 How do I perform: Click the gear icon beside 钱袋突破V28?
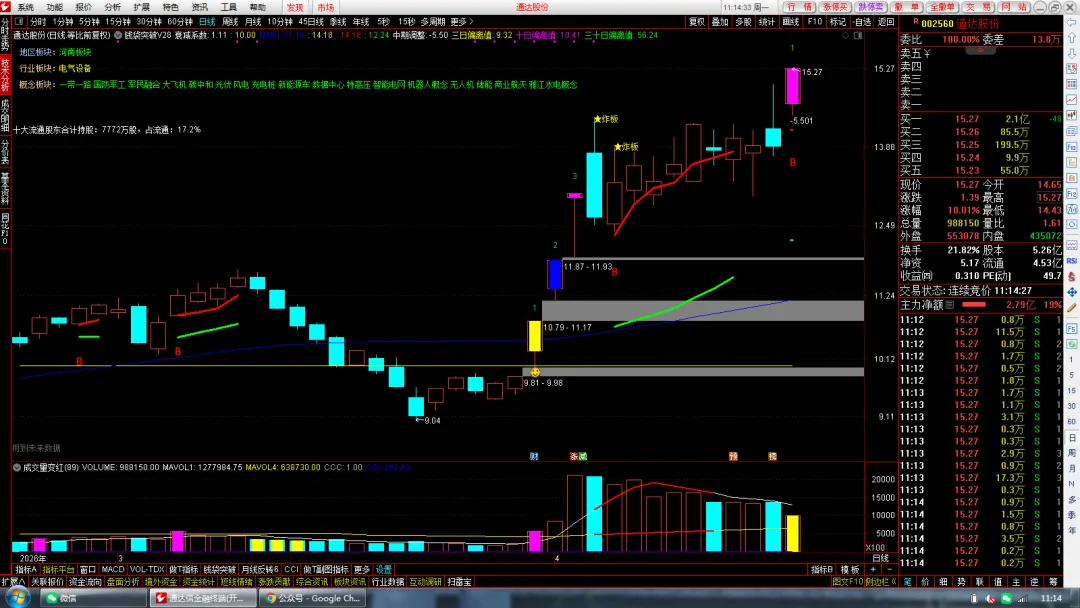tap(118, 35)
